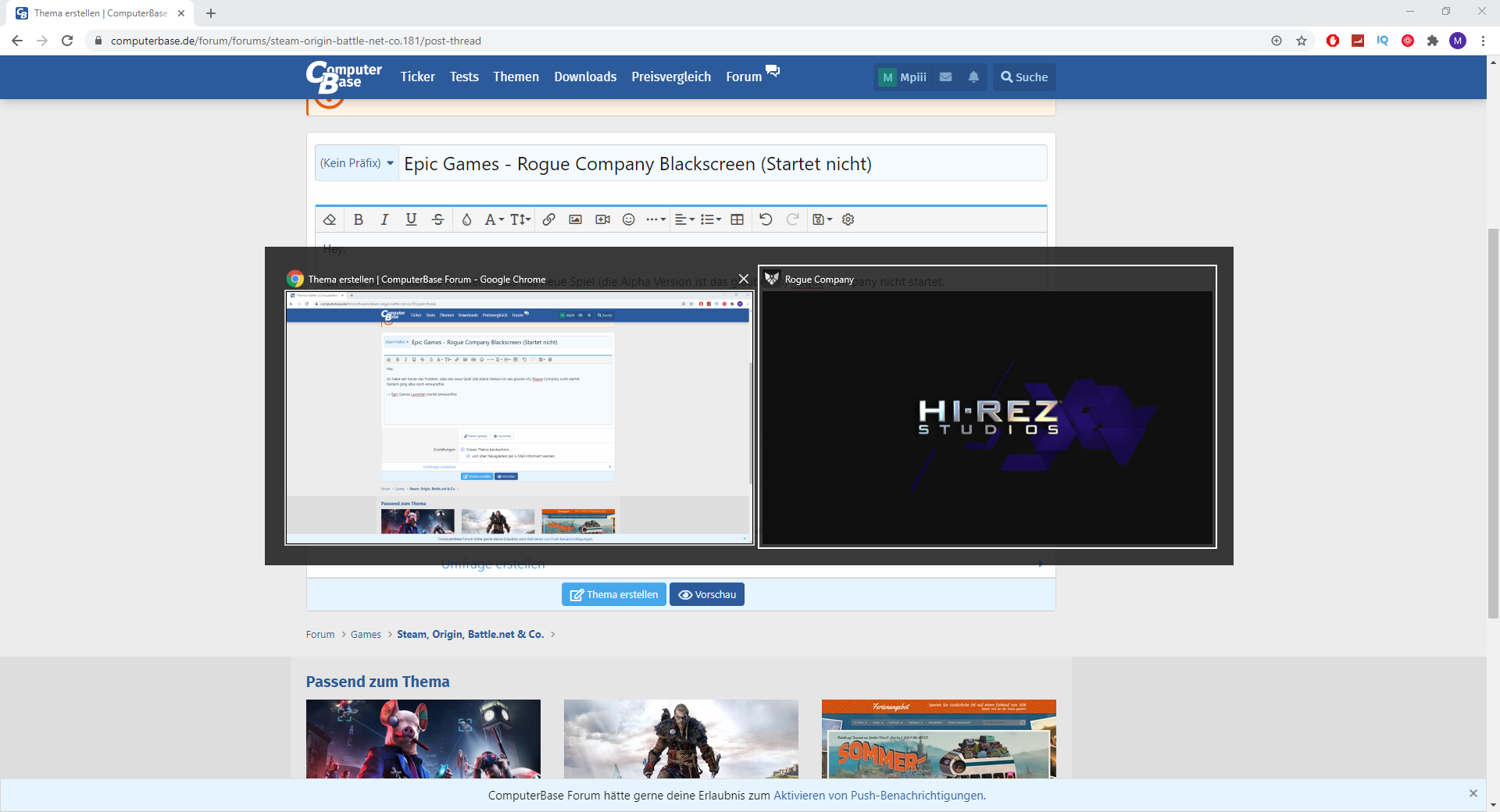Open the Suche search button

point(1024,77)
